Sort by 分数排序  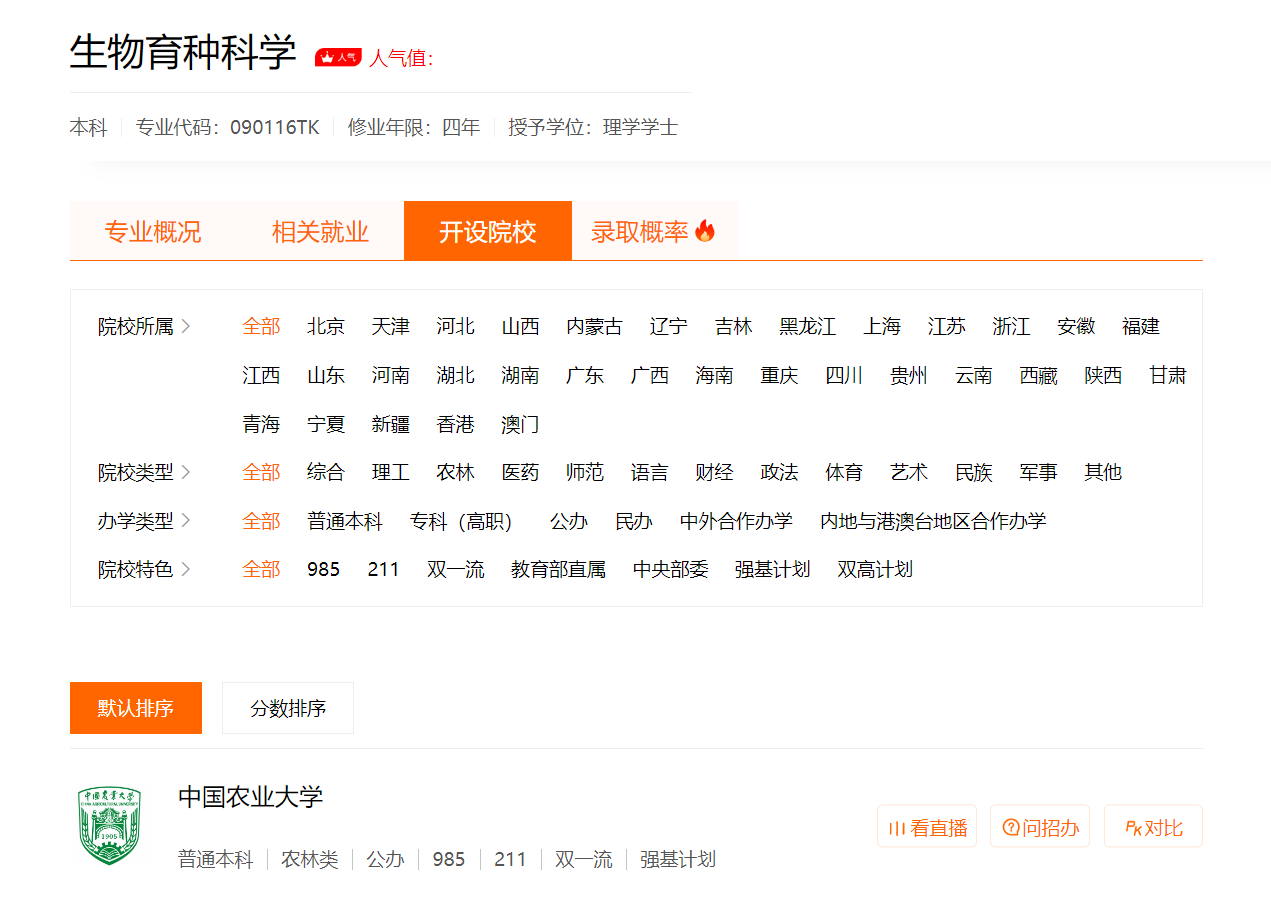point(288,708)
